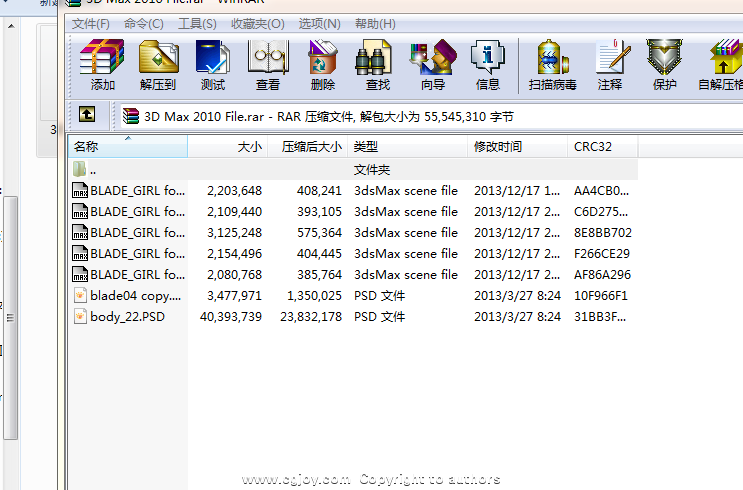Click the Add (添加) archive icon
Viewport: 743px width, 490px height.
coord(102,57)
